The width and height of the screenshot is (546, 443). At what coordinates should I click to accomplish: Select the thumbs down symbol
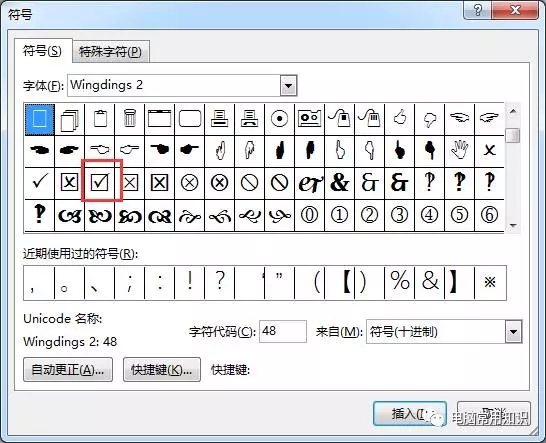[x=430, y=119]
